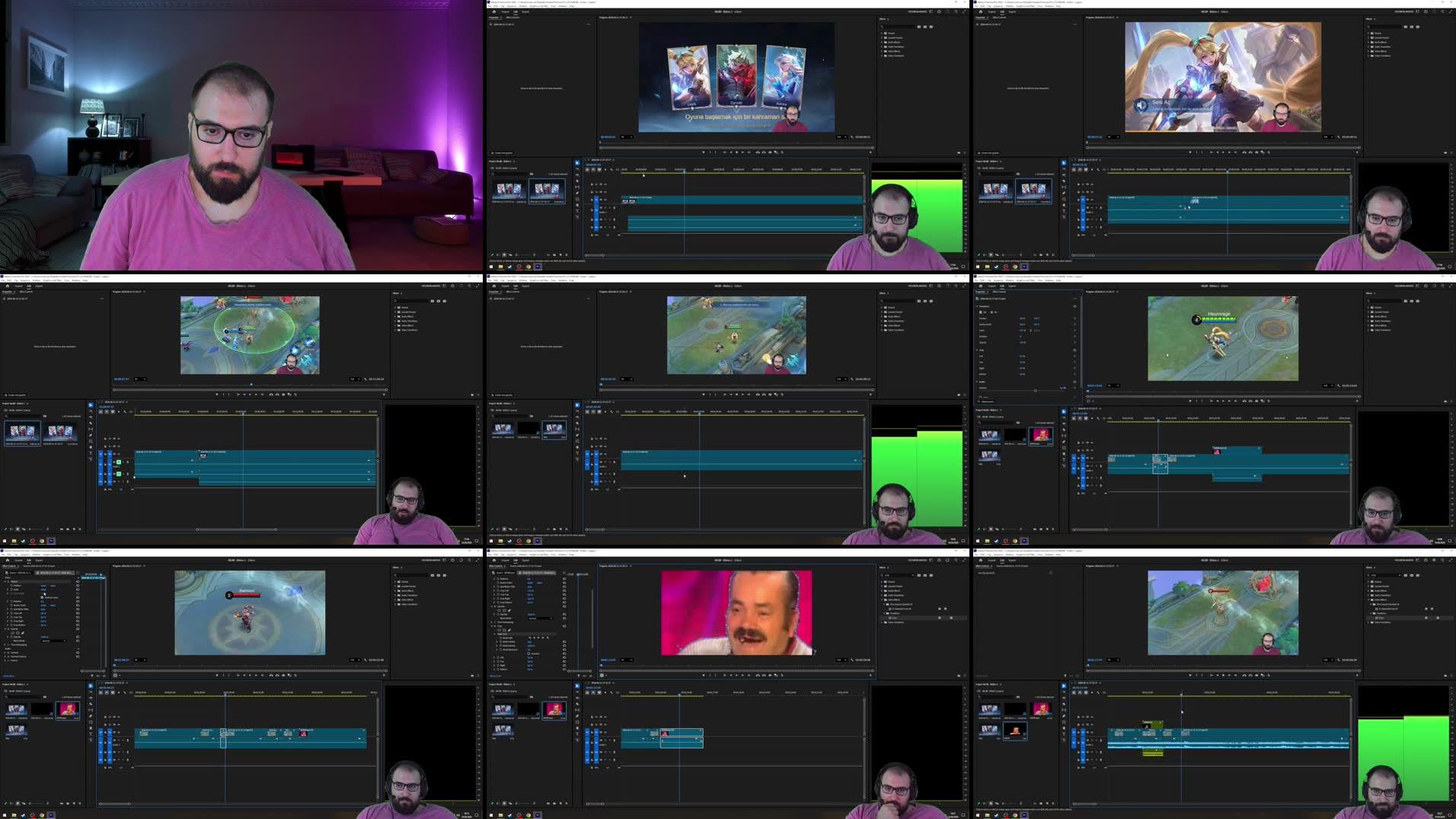The height and width of the screenshot is (819, 1456).
Task: Click Crop ellipse mask tool in laughing-man frame
Action: click(499, 630)
